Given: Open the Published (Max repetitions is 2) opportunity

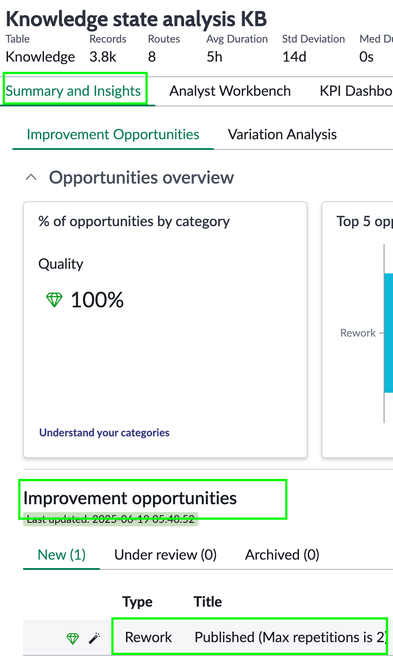Looking at the screenshot, I should point(290,637).
